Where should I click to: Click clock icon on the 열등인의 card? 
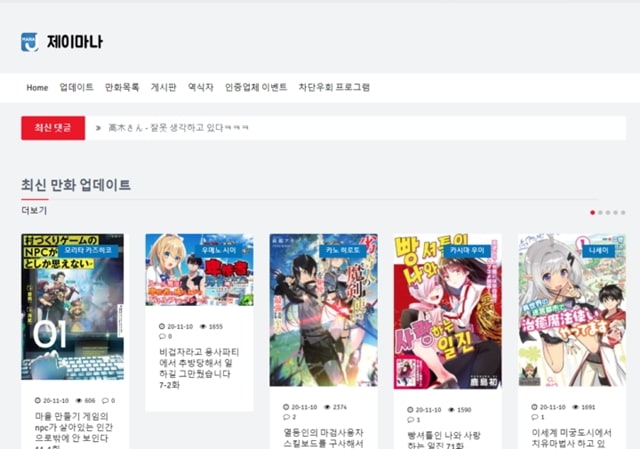[x=286, y=407]
